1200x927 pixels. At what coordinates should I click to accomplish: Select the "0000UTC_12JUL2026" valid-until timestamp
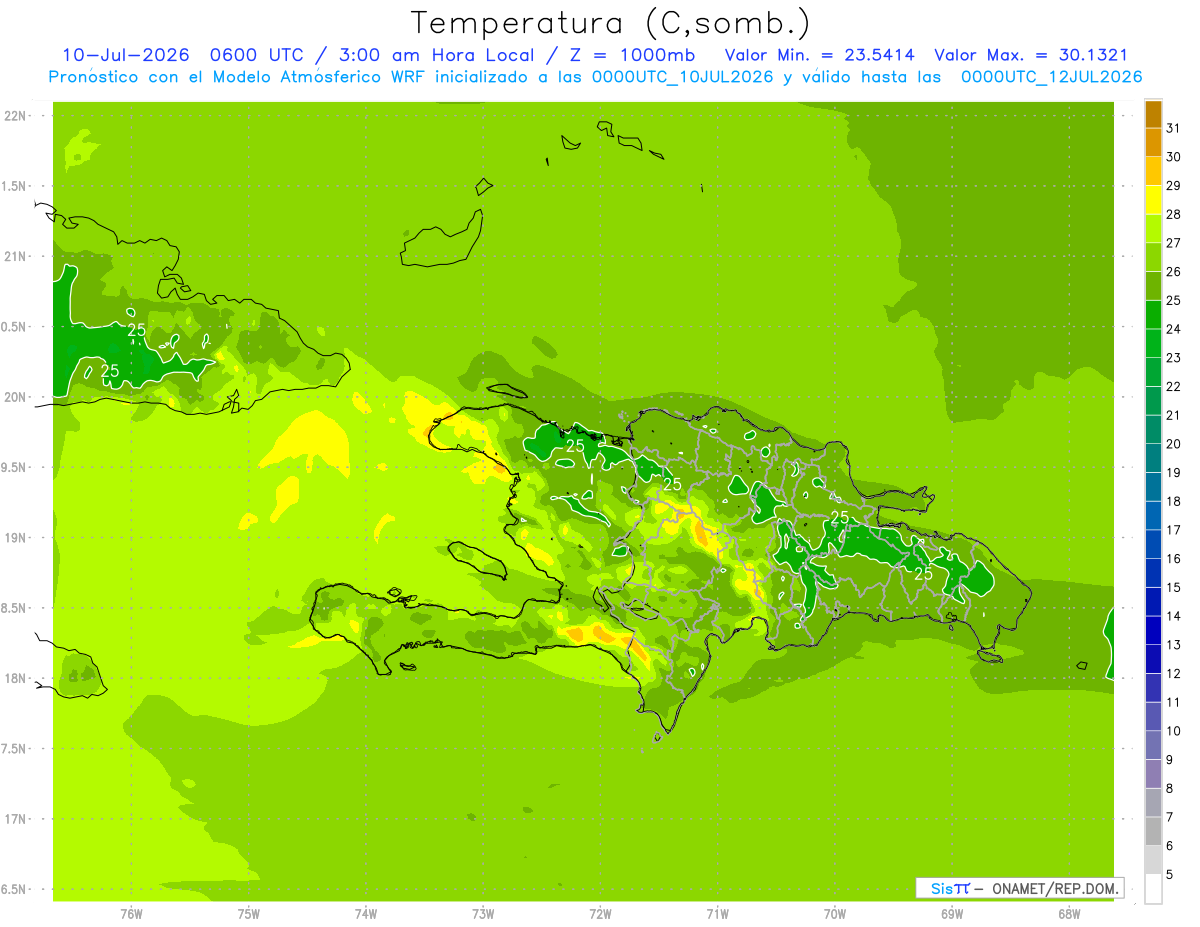1051,77
